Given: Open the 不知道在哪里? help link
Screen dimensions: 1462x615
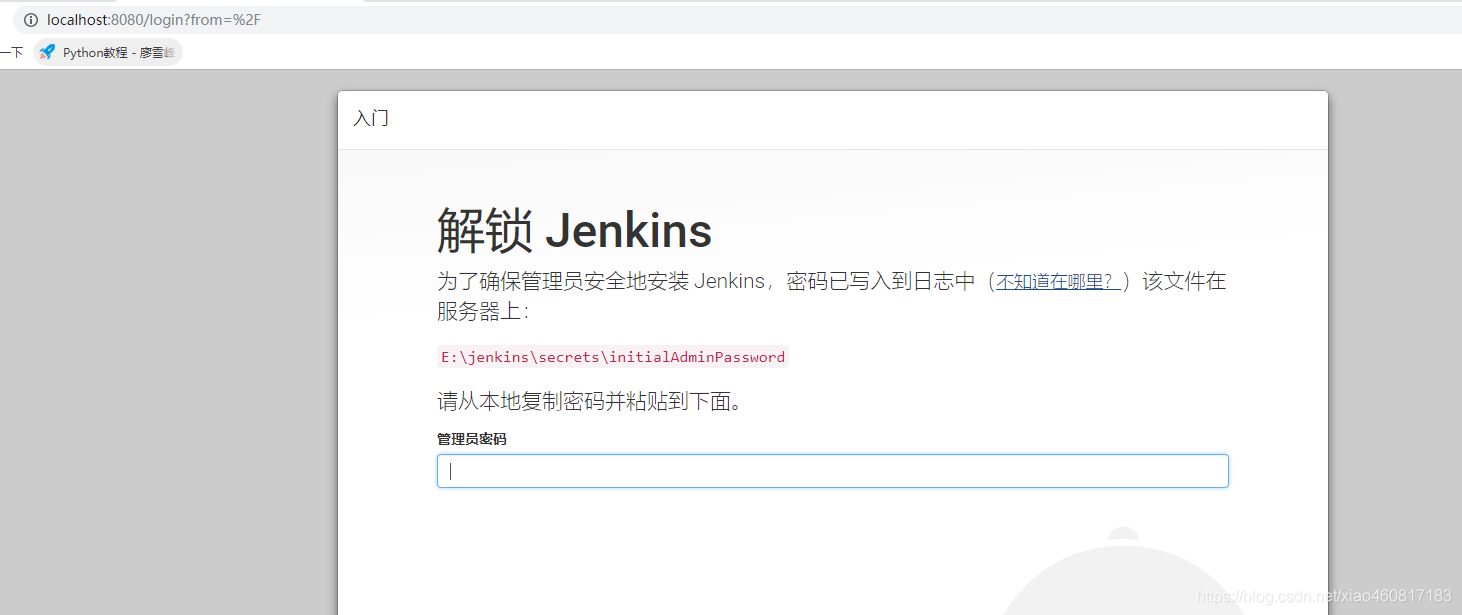Looking at the screenshot, I should coord(1059,281).
